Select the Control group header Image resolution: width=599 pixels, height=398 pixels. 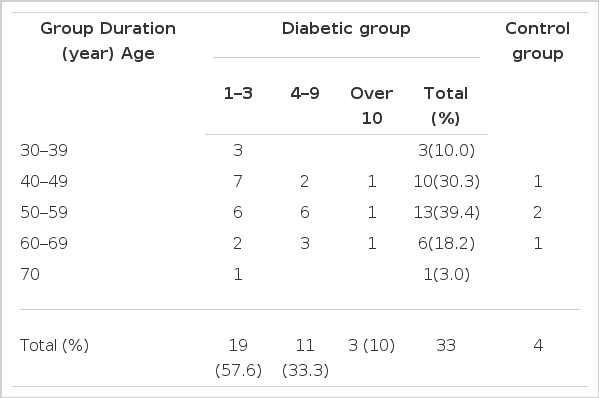pos(537,41)
